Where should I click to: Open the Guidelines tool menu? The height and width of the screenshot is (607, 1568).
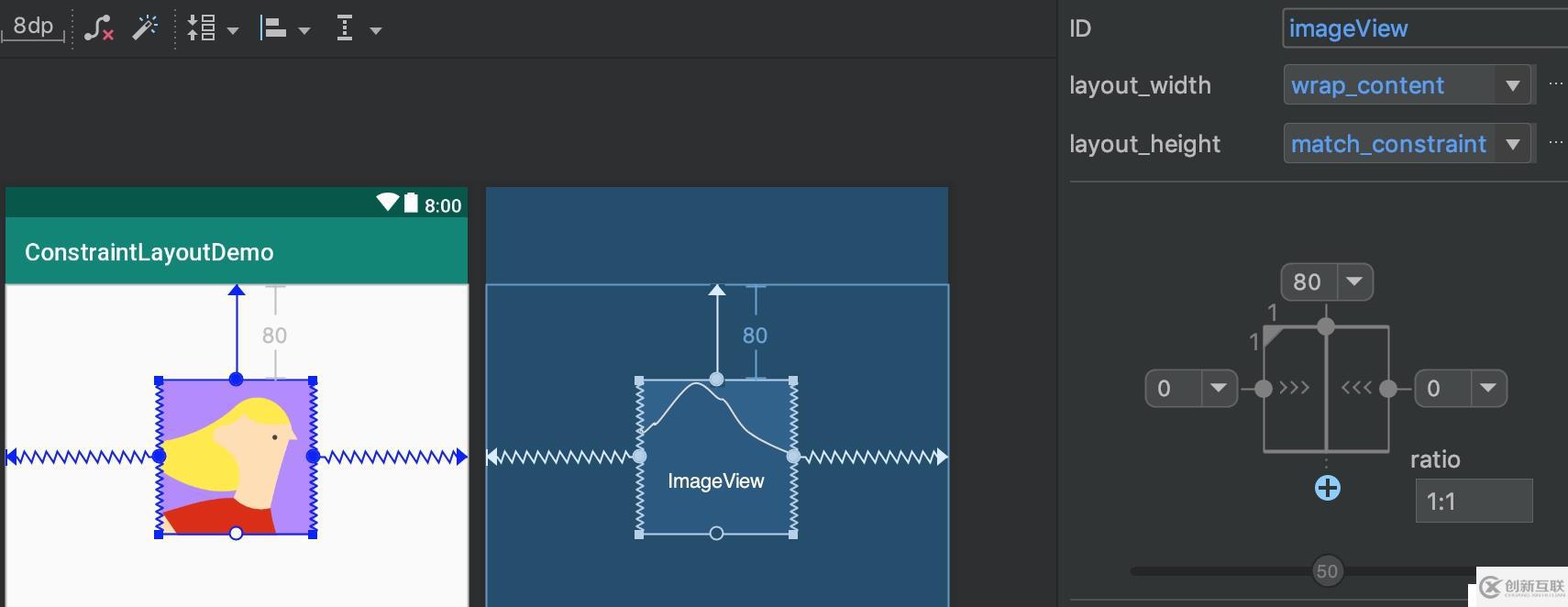point(357,29)
